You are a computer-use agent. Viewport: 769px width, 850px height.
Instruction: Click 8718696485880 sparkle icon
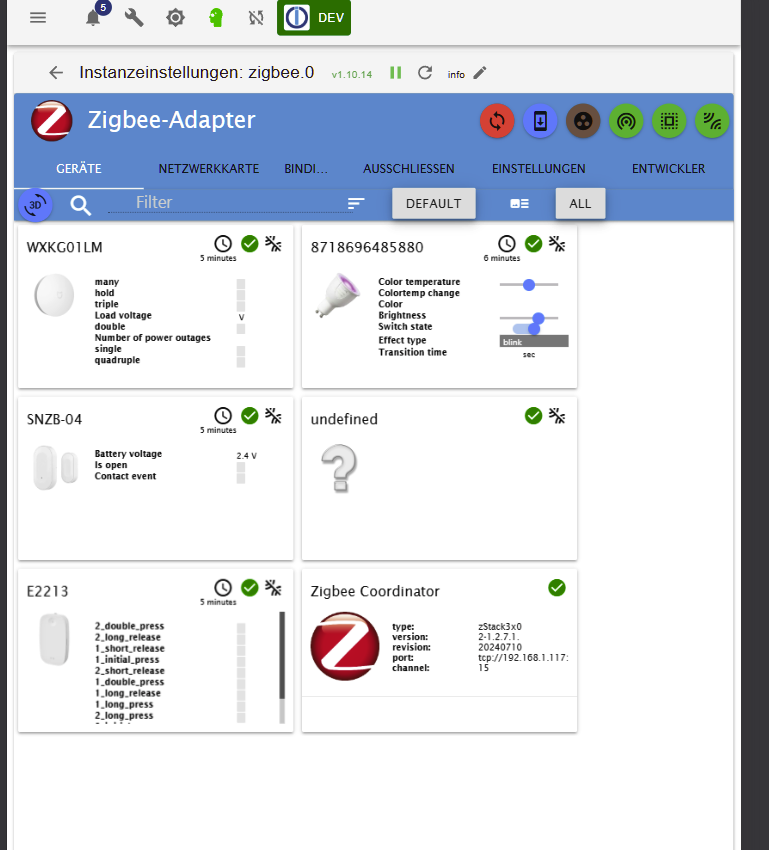(x=557, y=244)
